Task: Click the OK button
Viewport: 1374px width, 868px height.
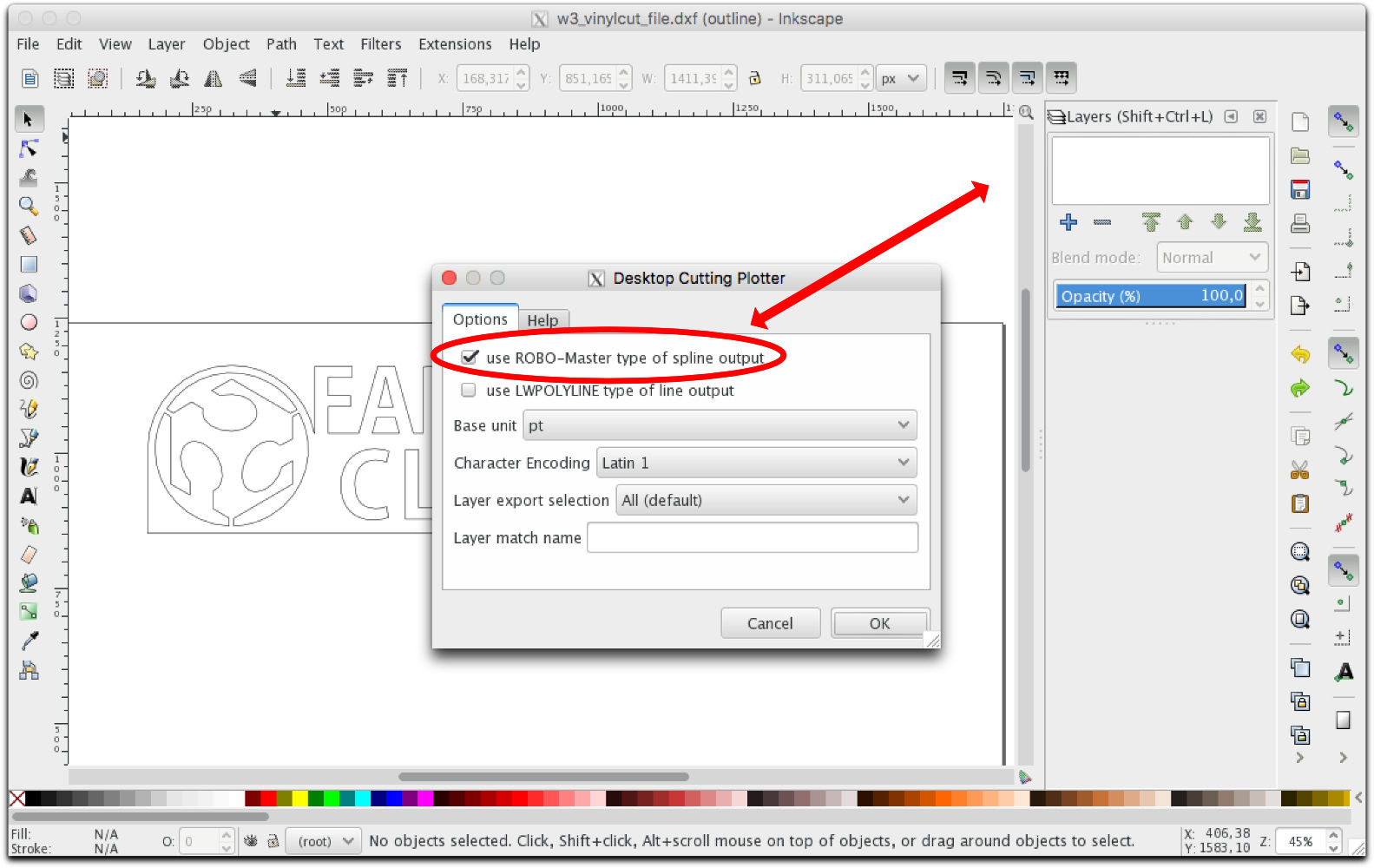Action: coord(879,623)
